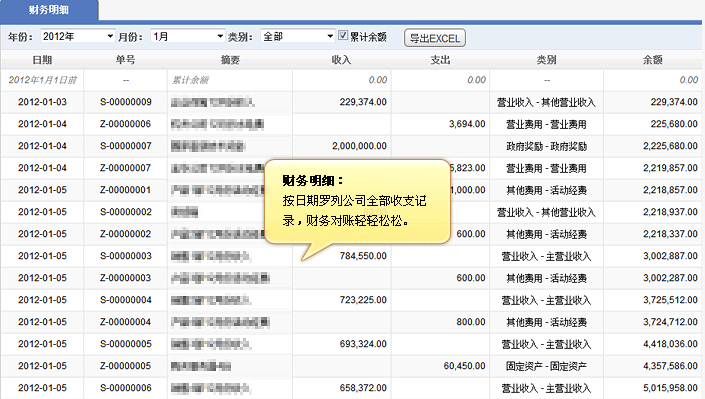Viewport: 705px width, 399px height.
Task: Click balance 3,724,712.00
Action: [670, 322]
